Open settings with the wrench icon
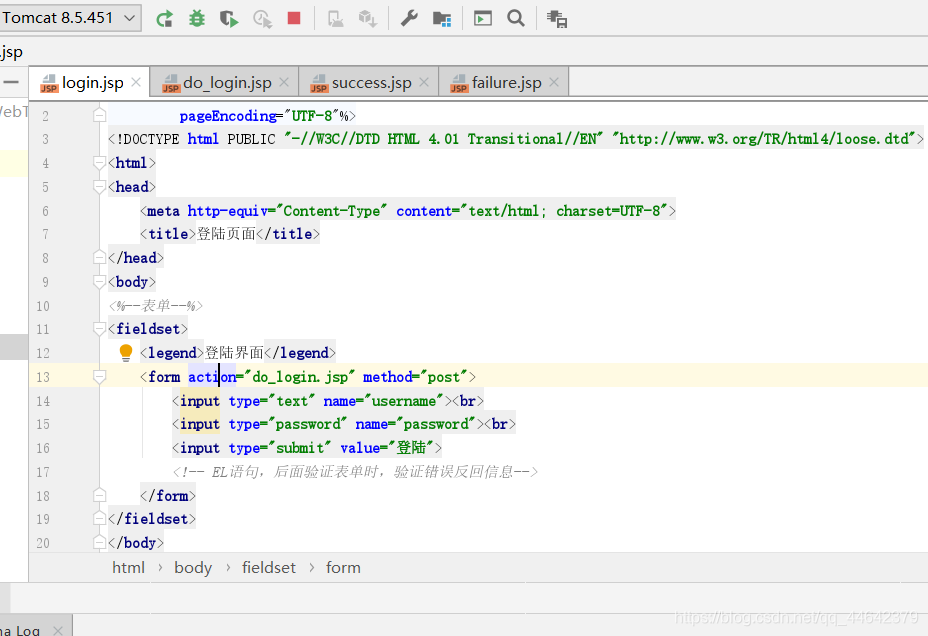 409,19
